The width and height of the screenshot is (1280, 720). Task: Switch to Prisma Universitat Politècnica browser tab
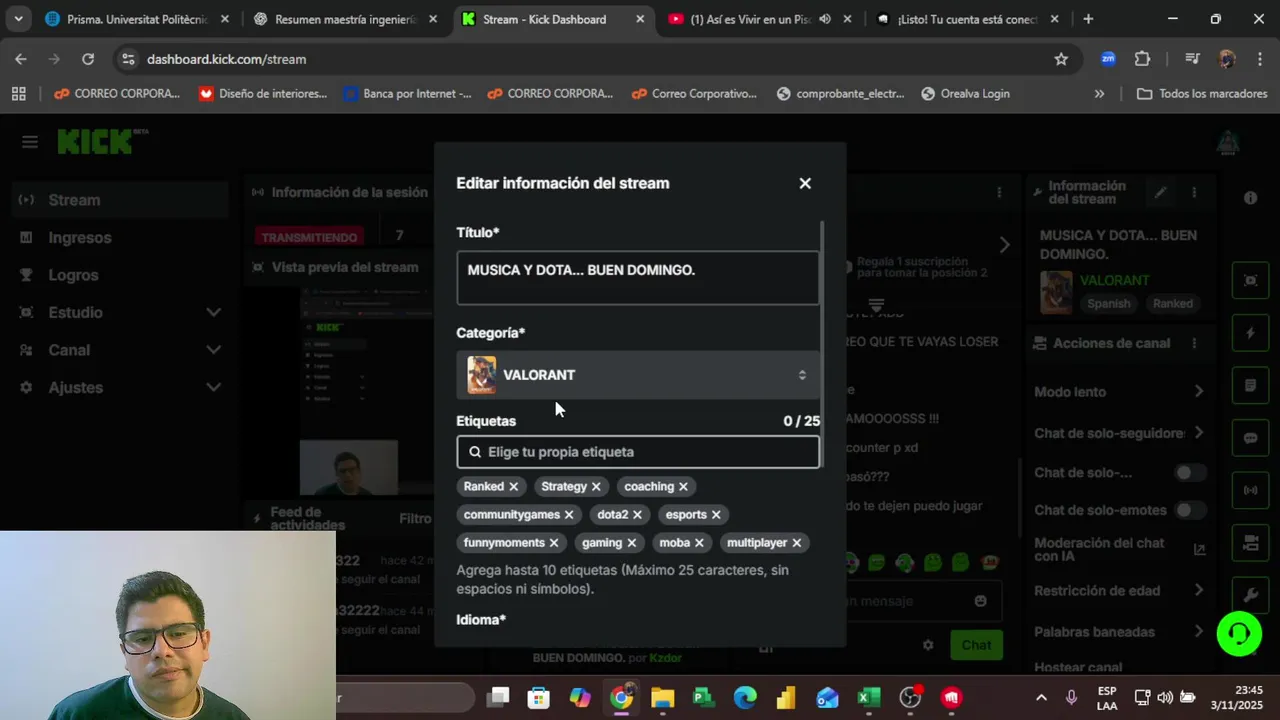(x=136, y=19)
